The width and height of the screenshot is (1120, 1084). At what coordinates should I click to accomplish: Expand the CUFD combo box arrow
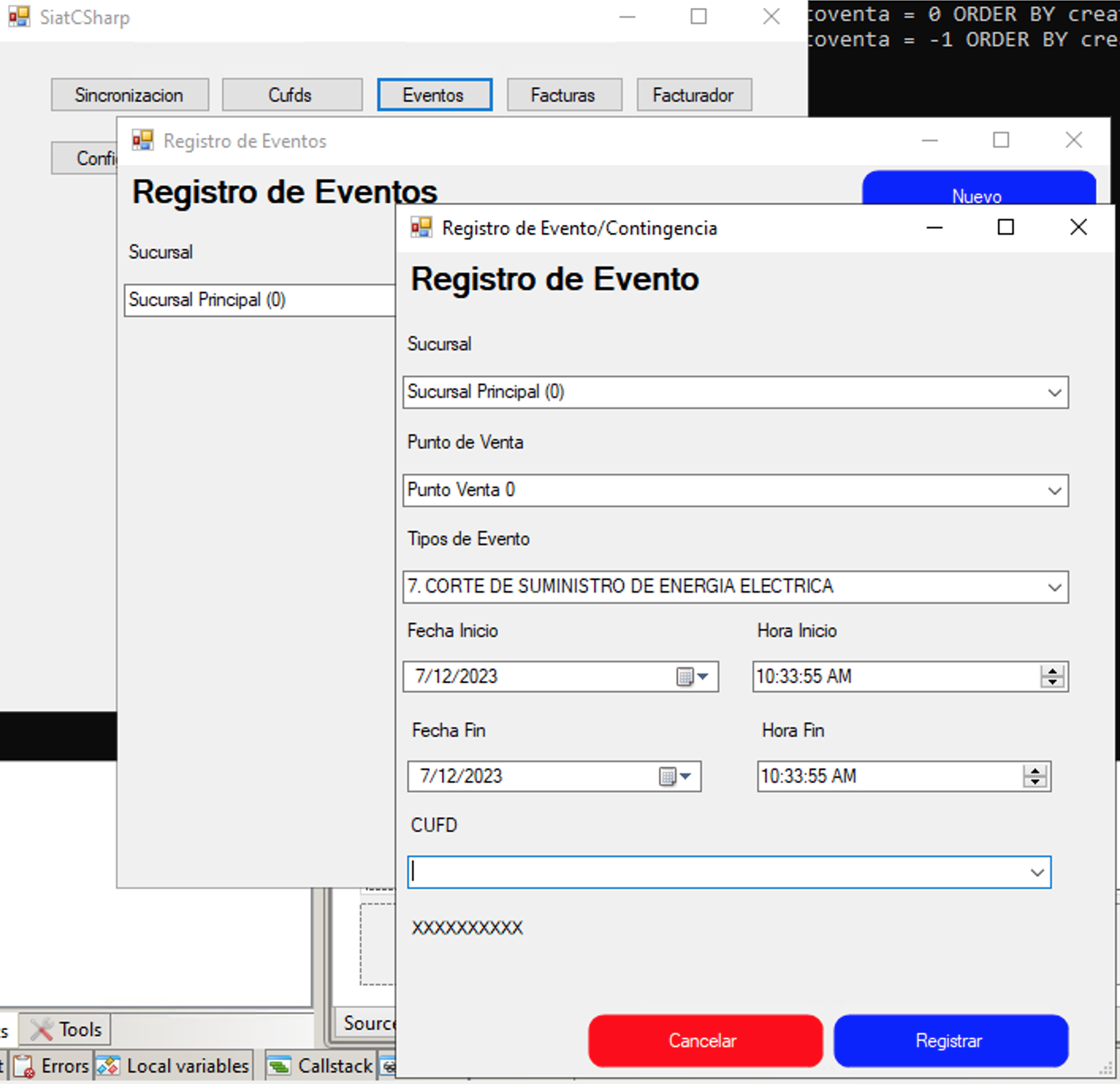(x=1037, y=873)
